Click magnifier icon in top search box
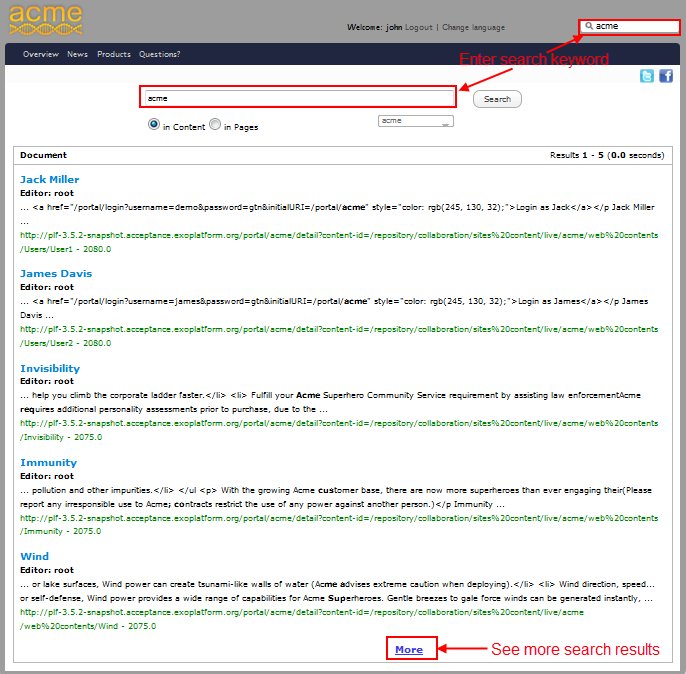Viewport: 686px width, 674px height. pos(589,26)
